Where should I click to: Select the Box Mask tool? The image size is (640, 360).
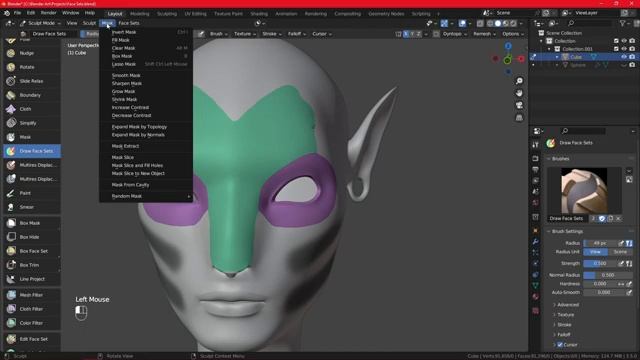(32, 223)
